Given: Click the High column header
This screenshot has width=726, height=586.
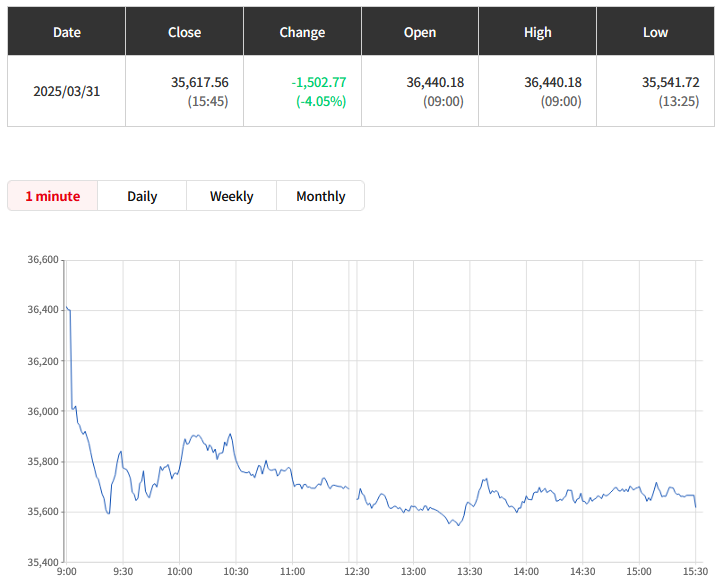Looking at the screenshot, I should pyautogui.click(x=538, y=32).
